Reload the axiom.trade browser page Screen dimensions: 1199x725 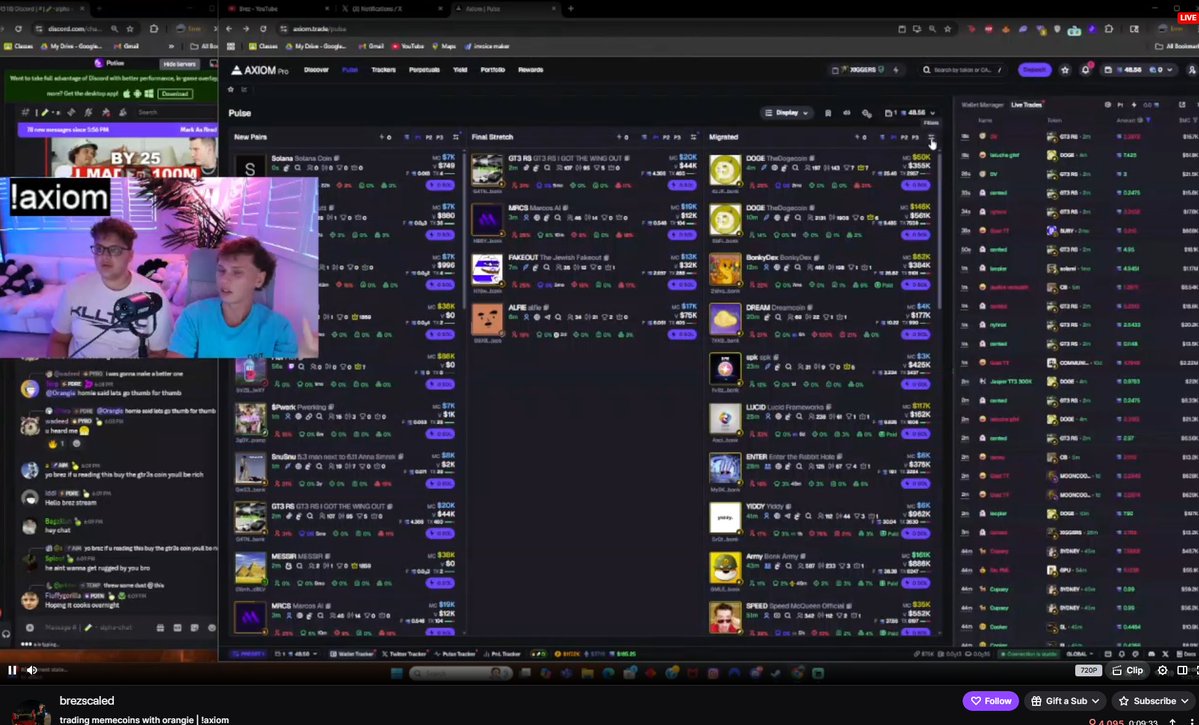pos(263,28)
